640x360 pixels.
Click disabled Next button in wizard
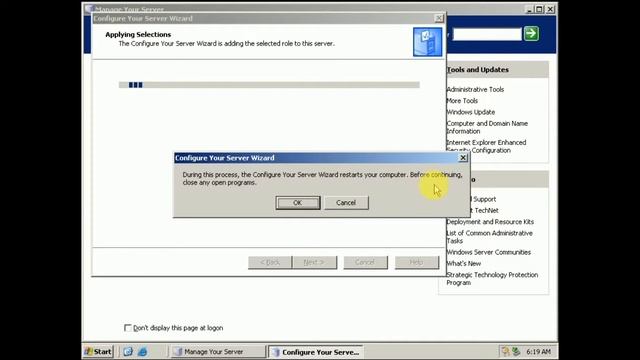[315, 262]
